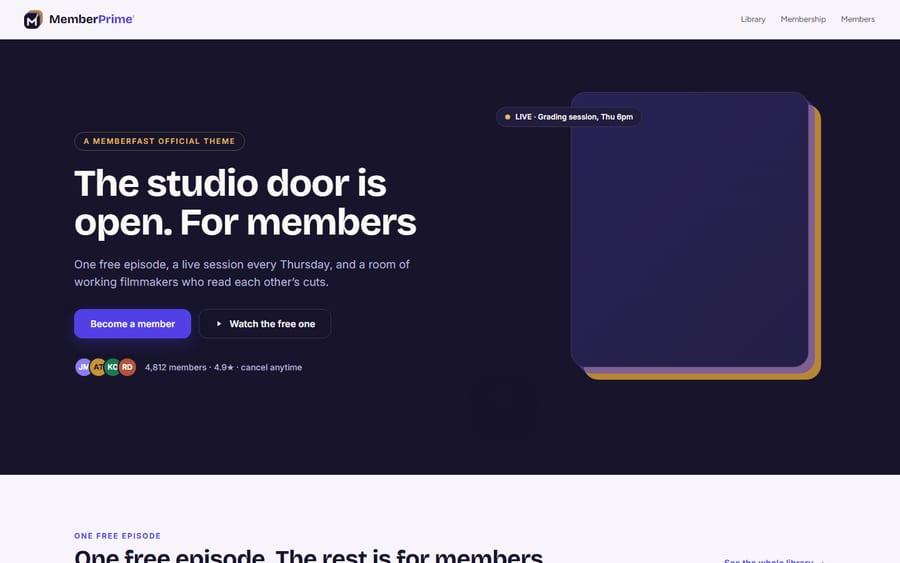900x563 pixels.
Task: Click the MemberPrime logo icon
Action: coord(33,20)
